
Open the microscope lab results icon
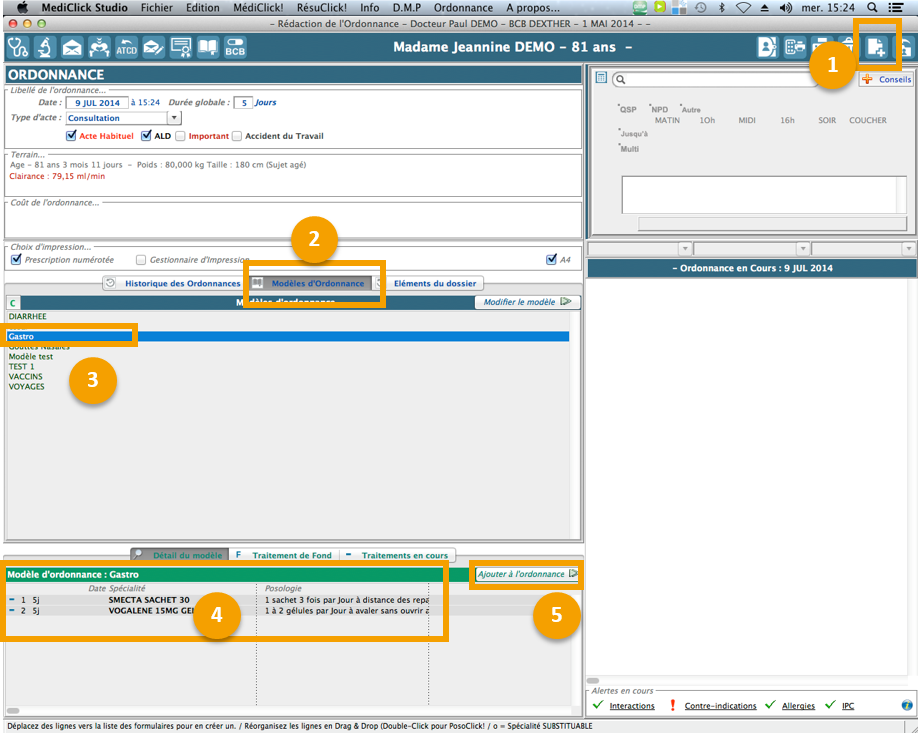(x=45, y=47)
